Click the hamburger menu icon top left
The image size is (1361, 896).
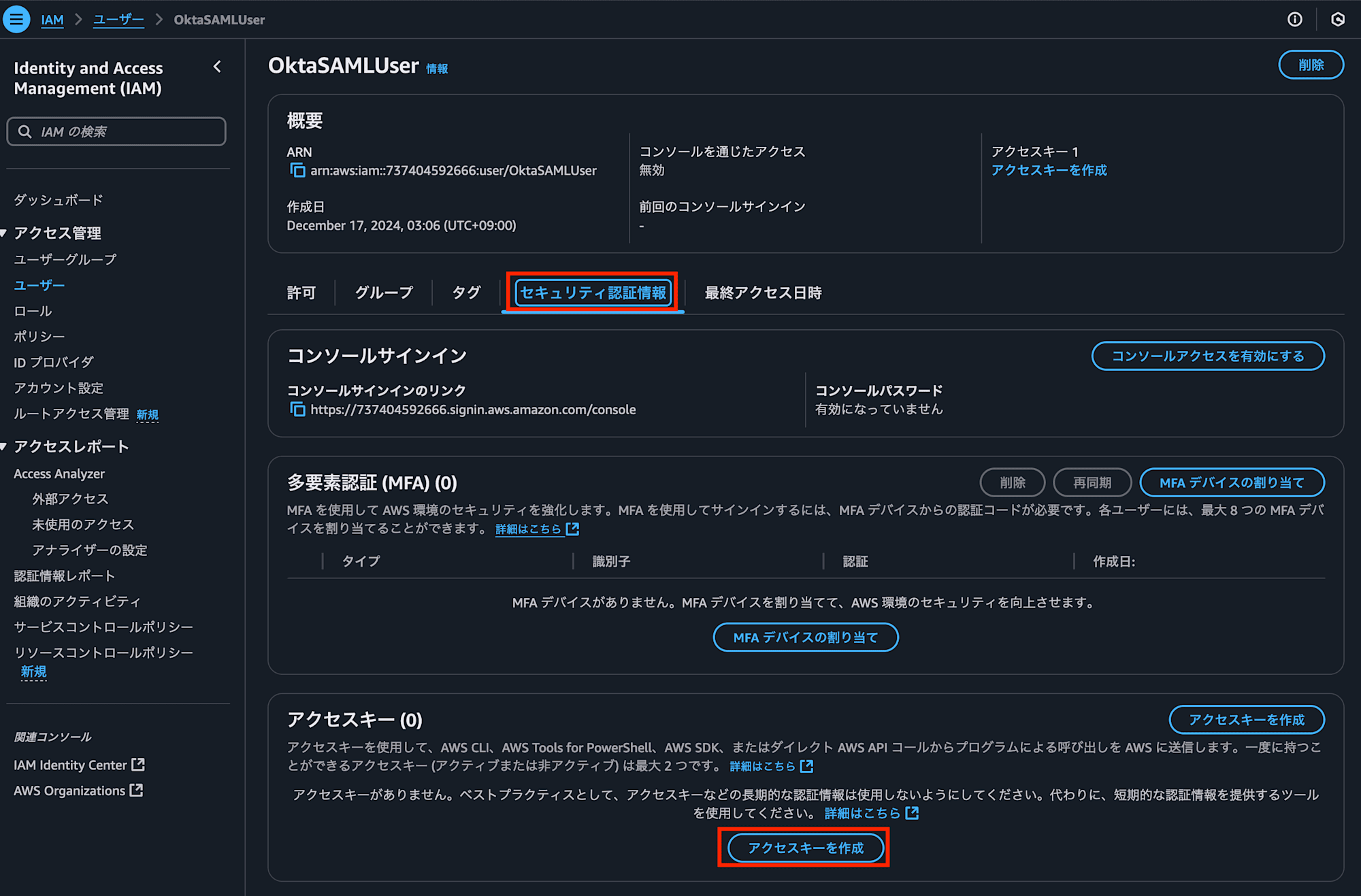16,16
